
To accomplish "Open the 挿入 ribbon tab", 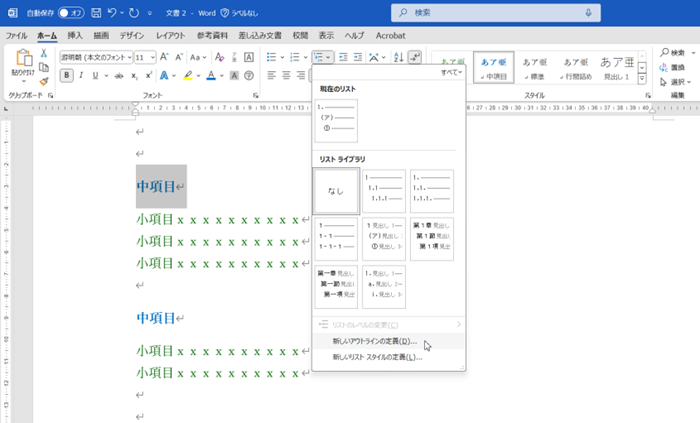I will [x=75, y=35].
